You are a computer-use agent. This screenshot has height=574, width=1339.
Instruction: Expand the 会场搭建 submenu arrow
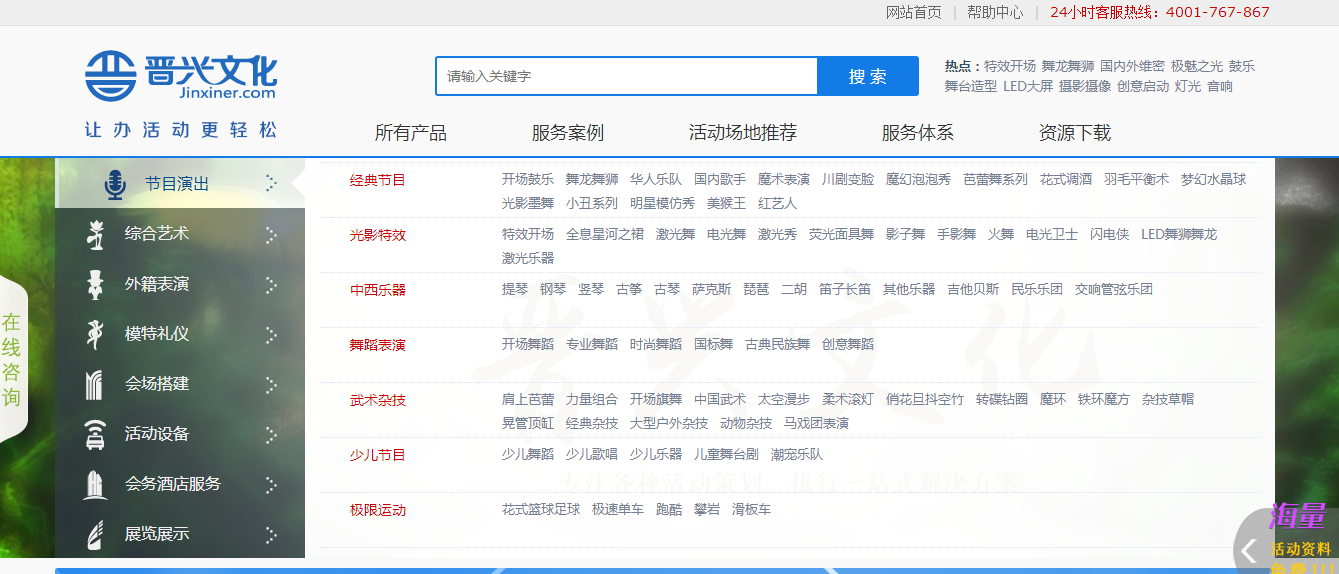click(271, 384)
